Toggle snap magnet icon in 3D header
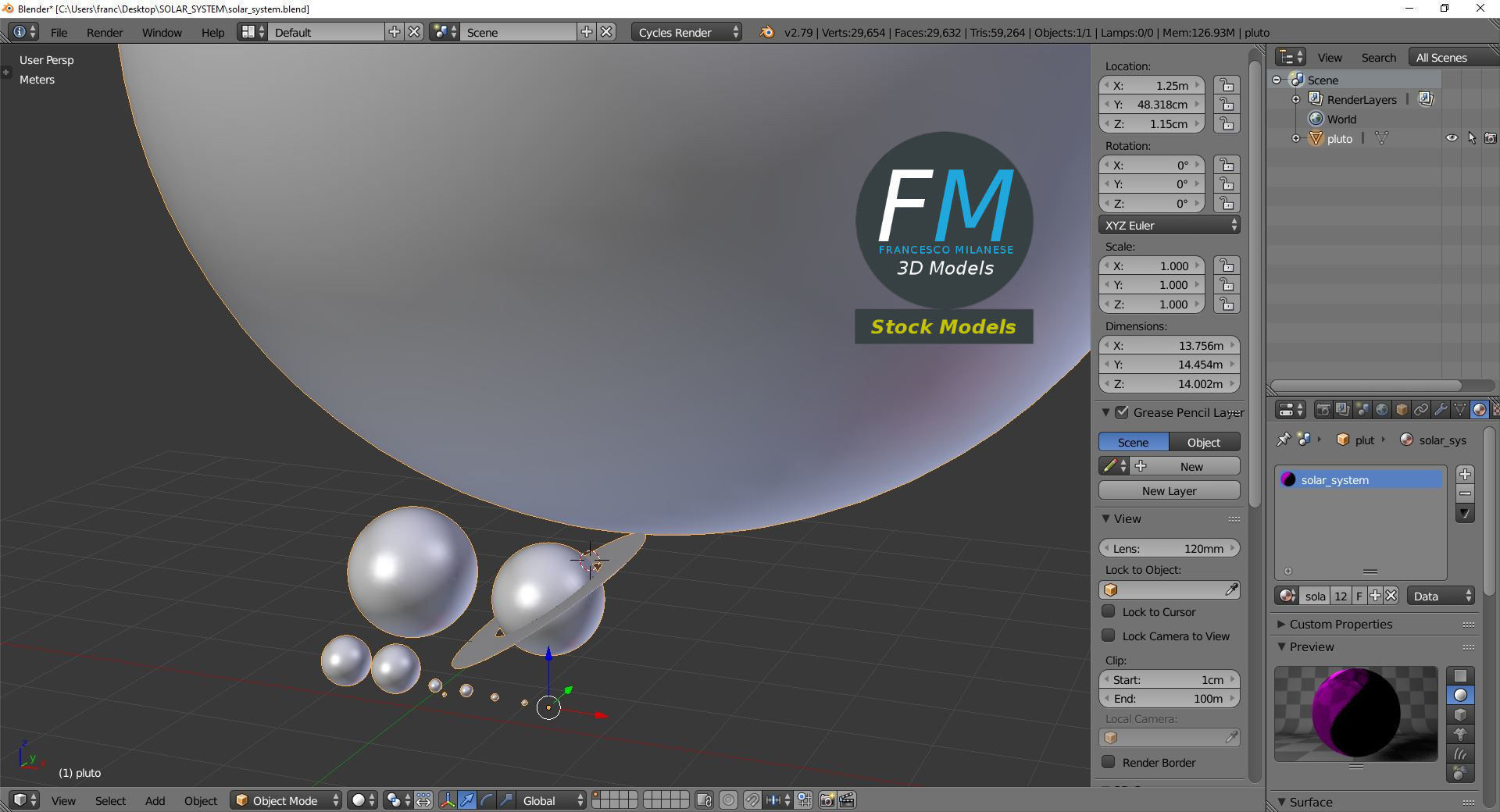The image size is (1500, 812). [x=752, y=800]
